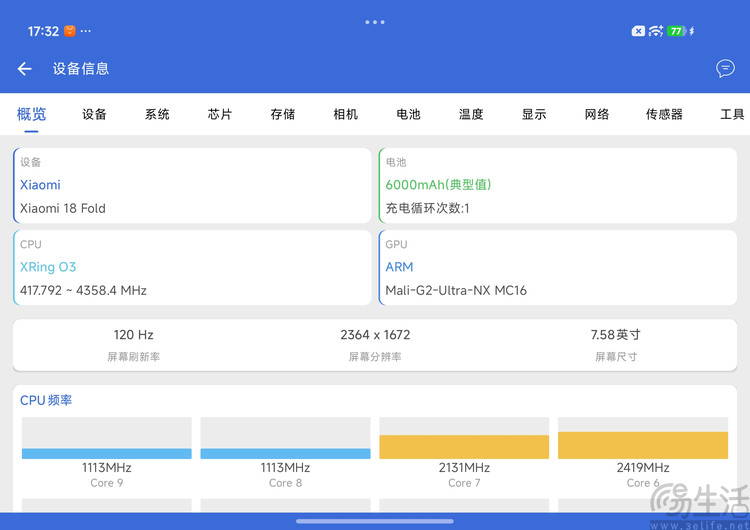750x530 pixels.
Task: Tap the three dots handle at top center
Action: point(375,22)
